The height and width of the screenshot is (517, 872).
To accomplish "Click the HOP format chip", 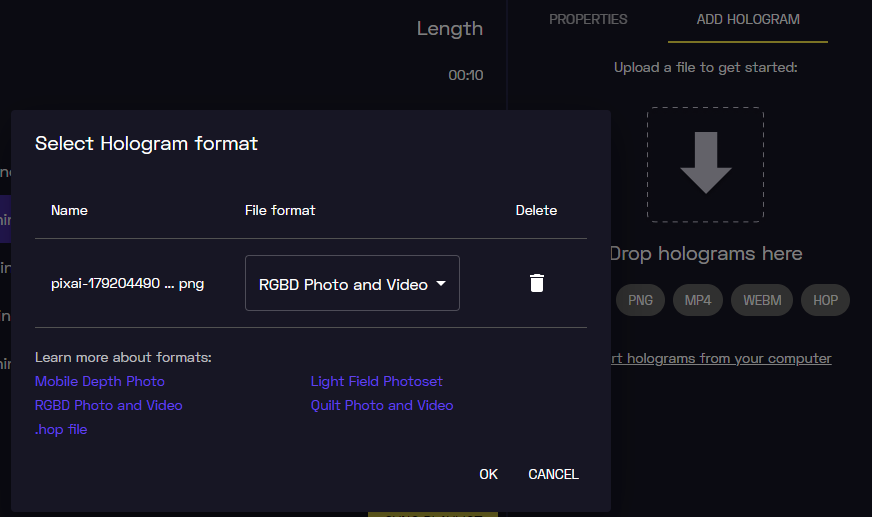I will 825,300.
